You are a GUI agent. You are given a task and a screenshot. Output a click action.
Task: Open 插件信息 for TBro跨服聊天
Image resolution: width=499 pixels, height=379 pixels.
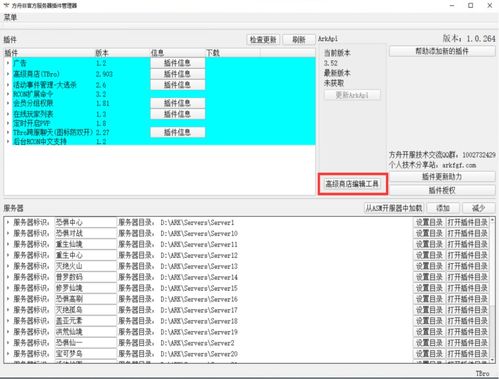177,133
